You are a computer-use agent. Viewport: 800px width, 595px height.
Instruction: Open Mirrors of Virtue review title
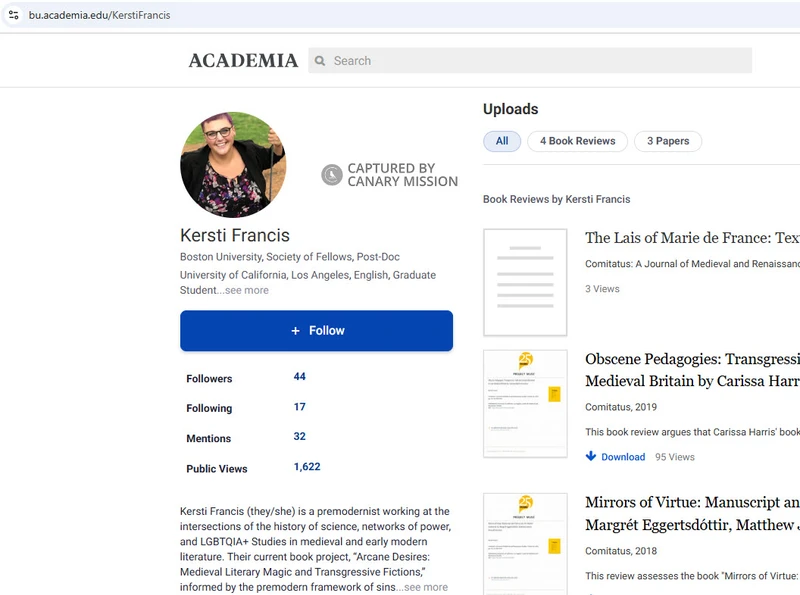tap(692, 513)
